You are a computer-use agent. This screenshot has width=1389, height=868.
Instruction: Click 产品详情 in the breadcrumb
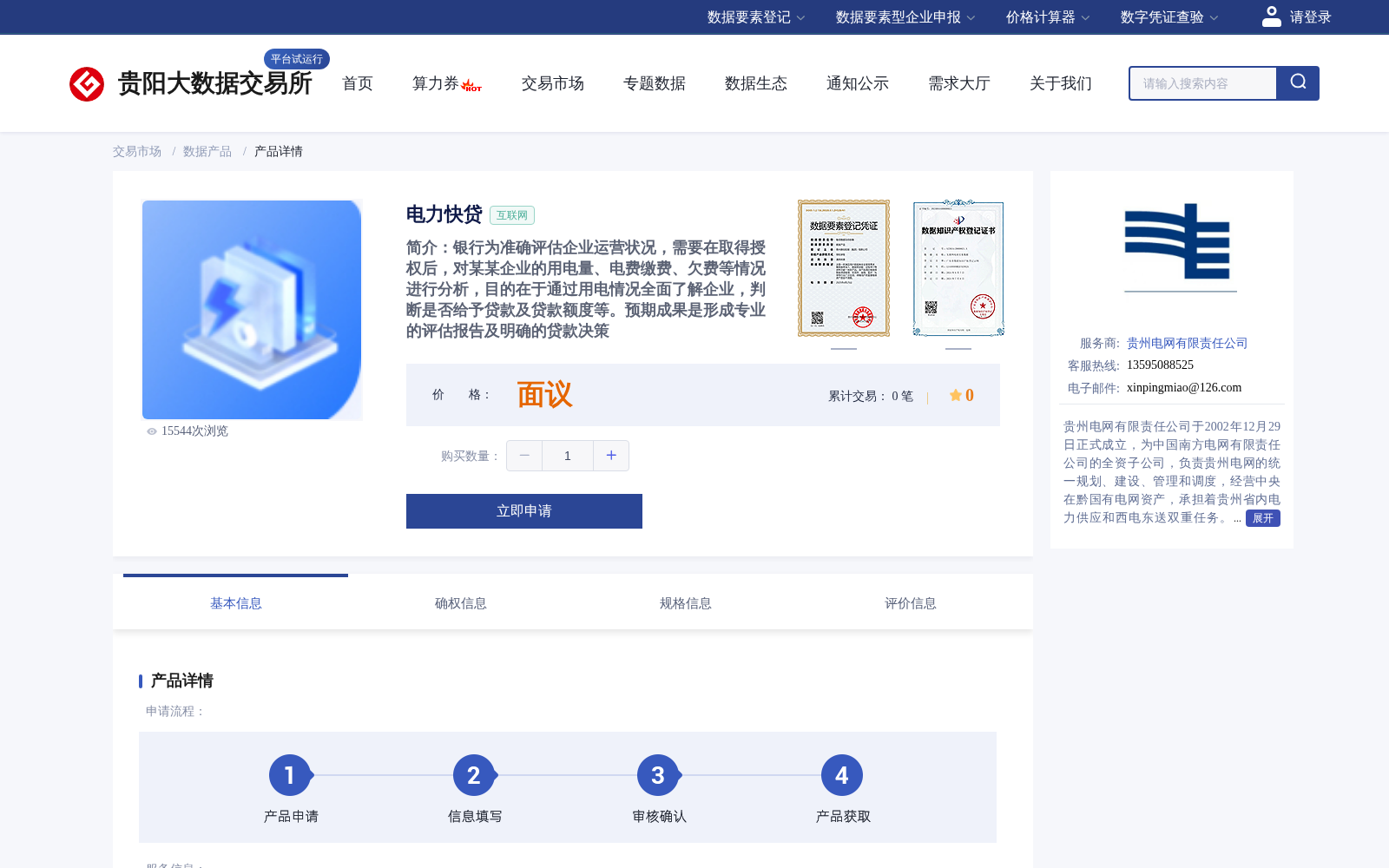(x=279, y=151)
